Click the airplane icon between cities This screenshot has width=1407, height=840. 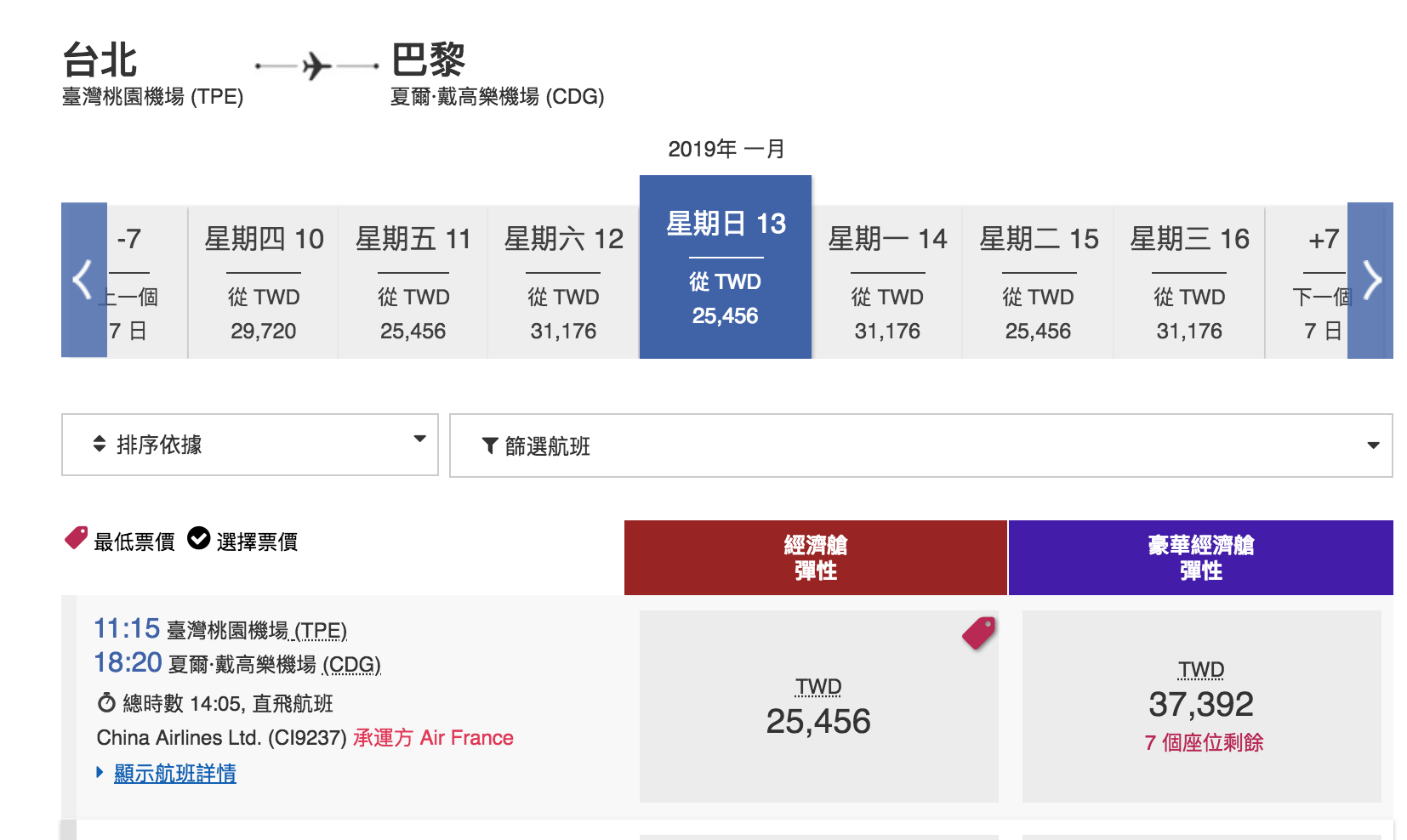[316, 65]
